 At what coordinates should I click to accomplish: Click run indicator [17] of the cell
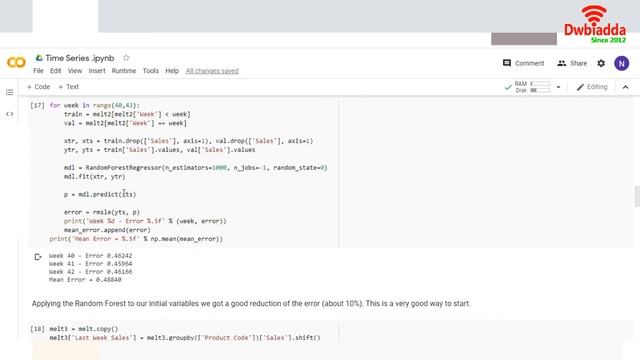pyautogui.click(x=37, y=105)
